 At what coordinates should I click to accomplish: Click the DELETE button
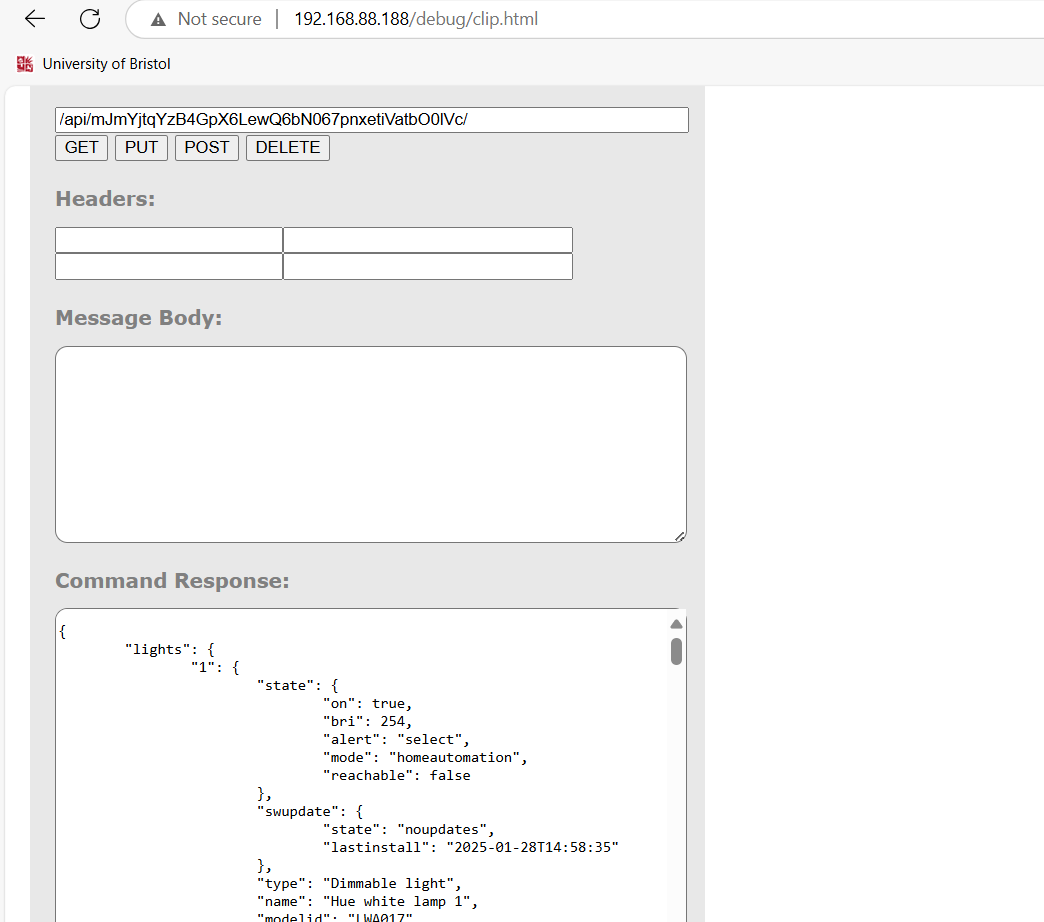tap(288, 148)
